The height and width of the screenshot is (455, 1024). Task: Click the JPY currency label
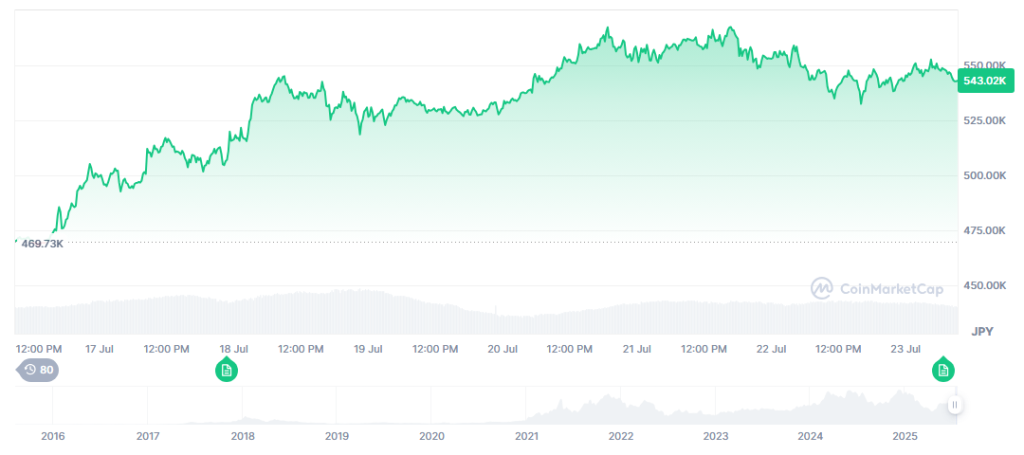click(x=984, y=329)
